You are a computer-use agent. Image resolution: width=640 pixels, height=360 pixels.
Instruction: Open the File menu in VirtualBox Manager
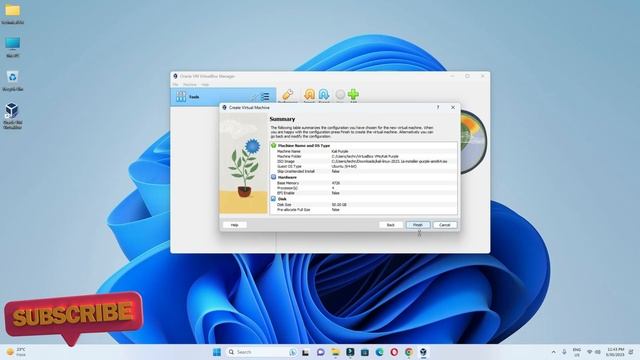176,84
